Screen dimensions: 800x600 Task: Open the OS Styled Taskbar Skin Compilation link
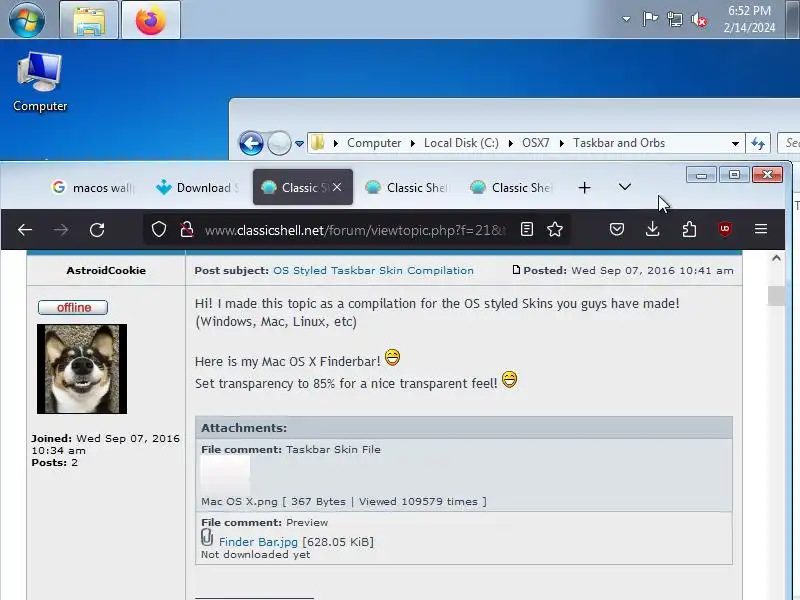[373, 270]
